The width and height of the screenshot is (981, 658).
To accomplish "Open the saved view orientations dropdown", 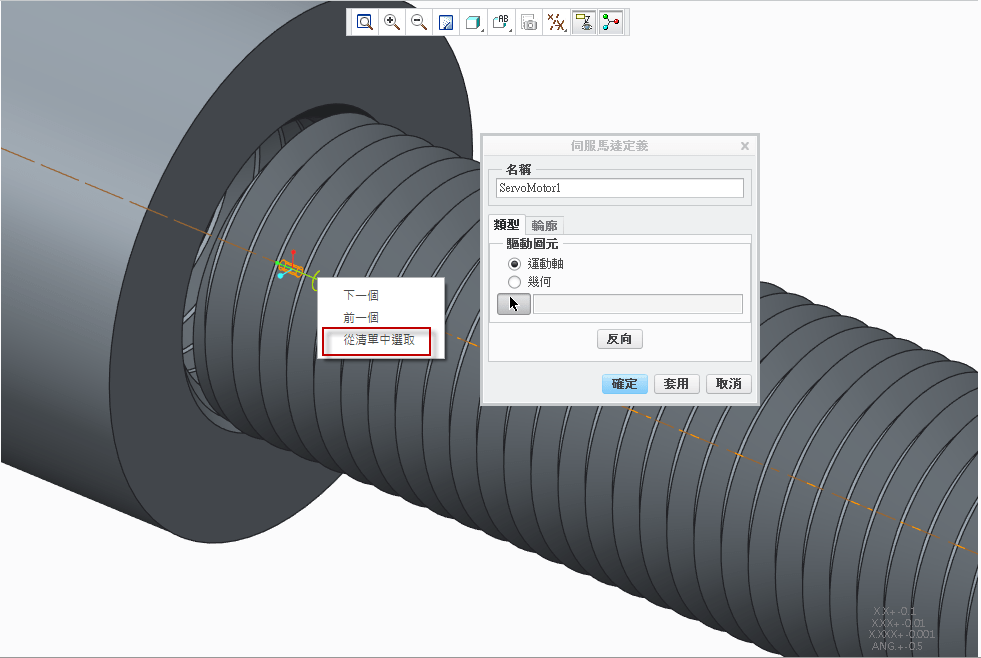I will pyautogui.click(x=503, y=22).
